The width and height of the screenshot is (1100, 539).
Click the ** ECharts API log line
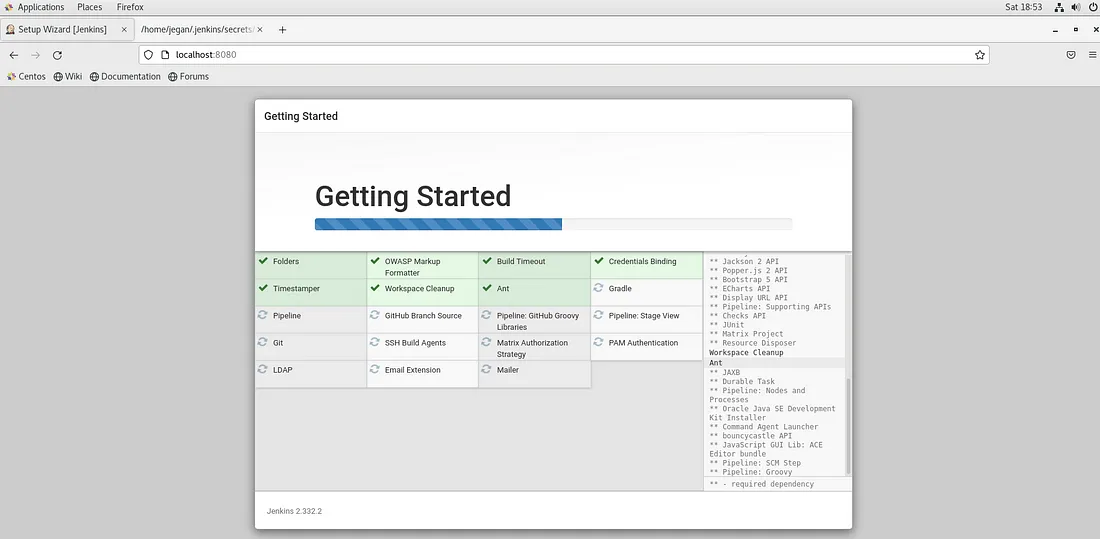coord(739,288)
